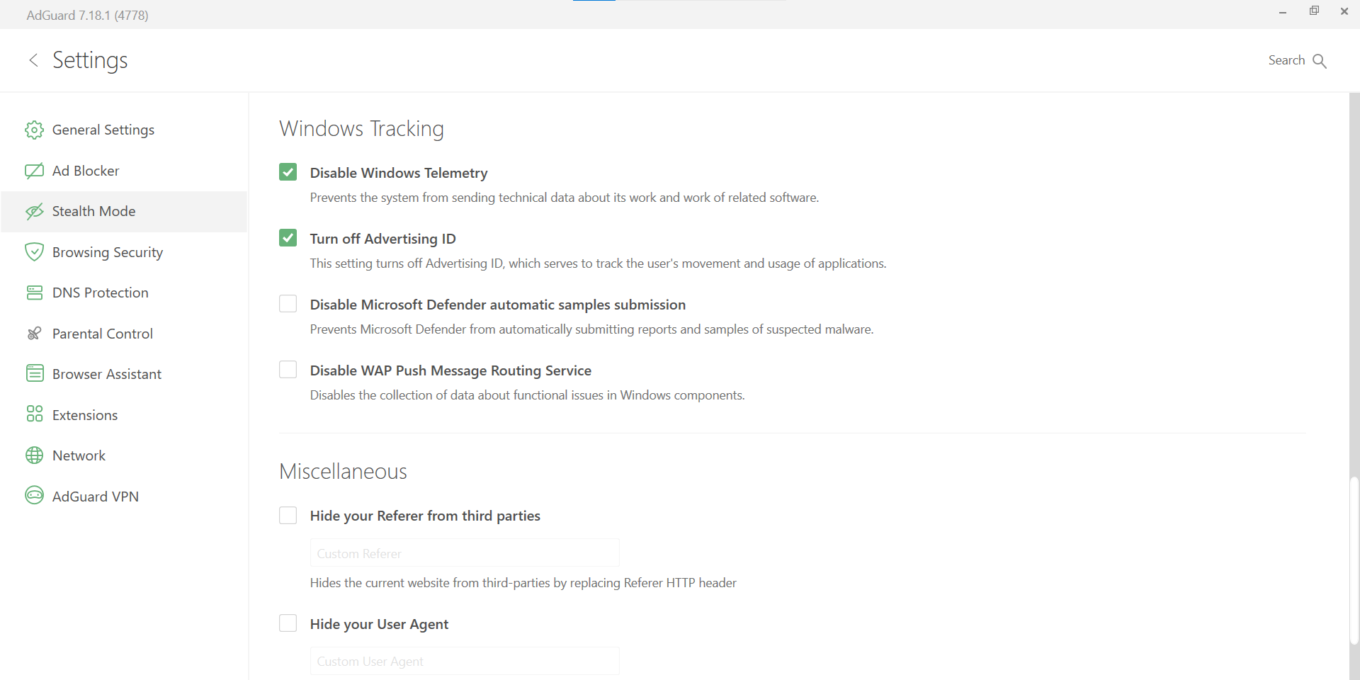Click inside the Custom Referer field
Viewport: 1360px width, 680px height.
(463, 552)
